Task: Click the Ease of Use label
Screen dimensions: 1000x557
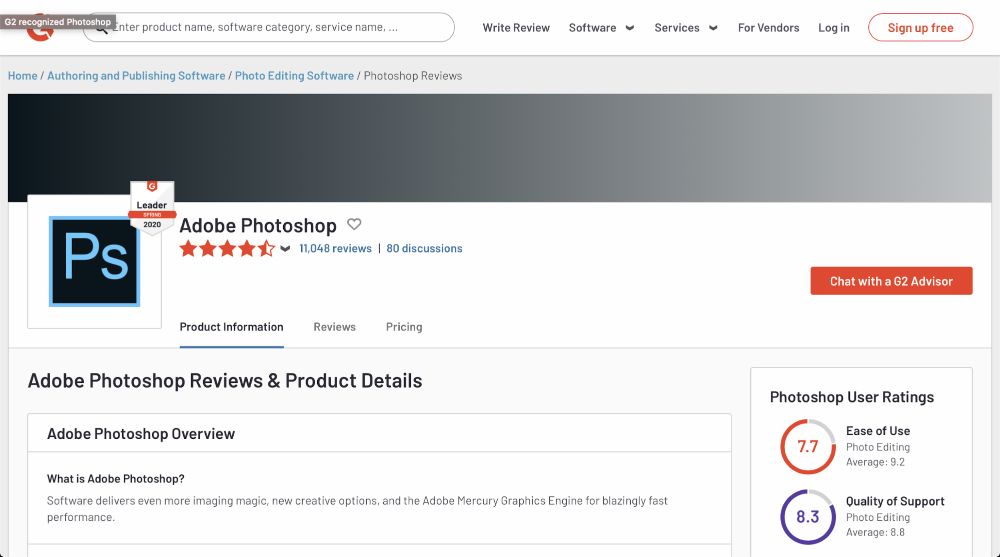Action: (878, 431)
